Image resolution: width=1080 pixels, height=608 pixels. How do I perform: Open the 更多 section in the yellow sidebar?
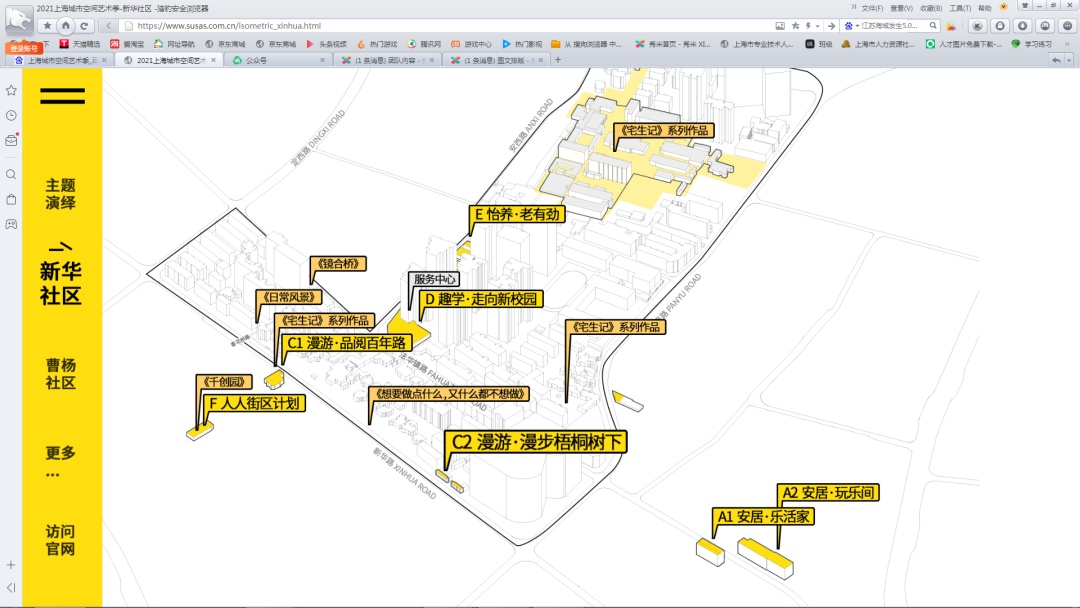[60, 461]
